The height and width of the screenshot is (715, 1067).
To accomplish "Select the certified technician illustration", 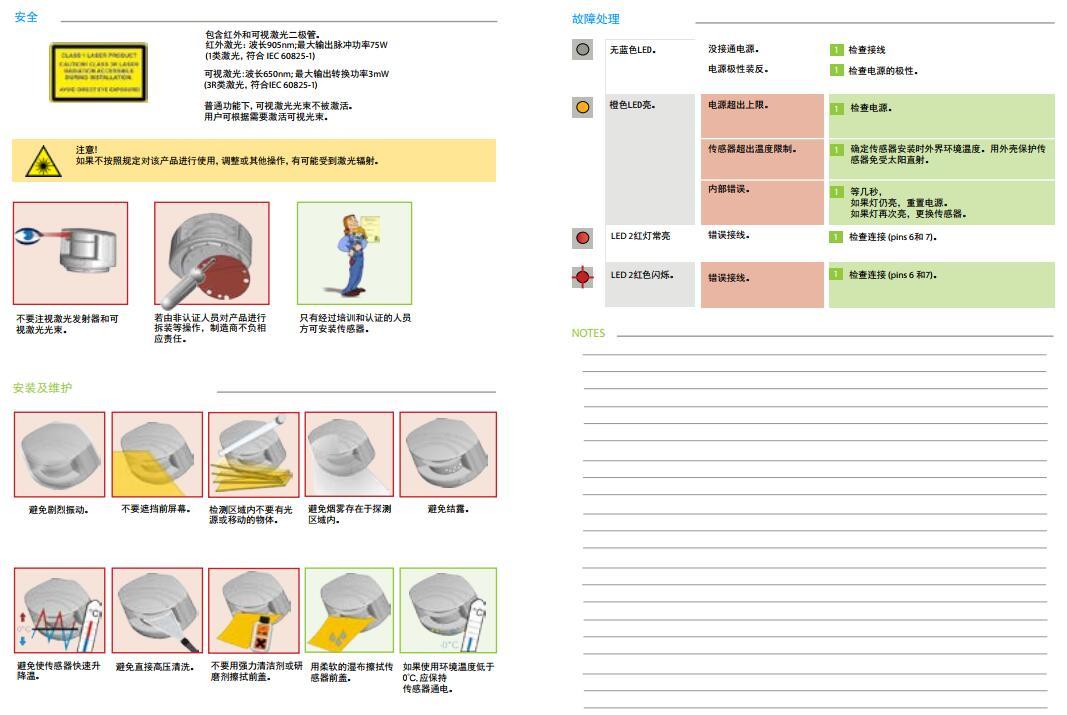I will click(x=354, y=253).
